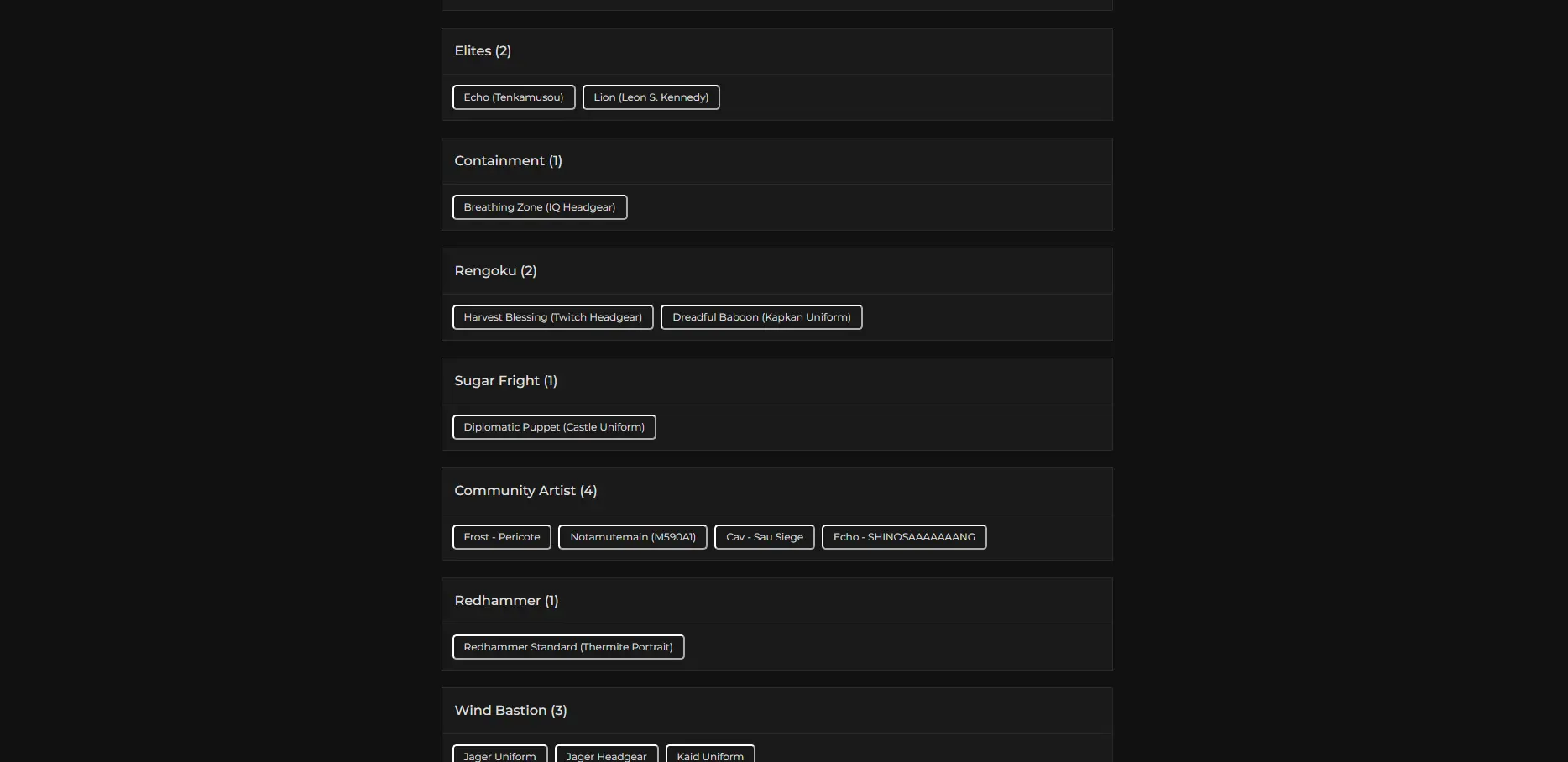Choose the Breathing Zone (IQ Headgear) item
The image size is (1568, 762).
click(x=540, y=207)
